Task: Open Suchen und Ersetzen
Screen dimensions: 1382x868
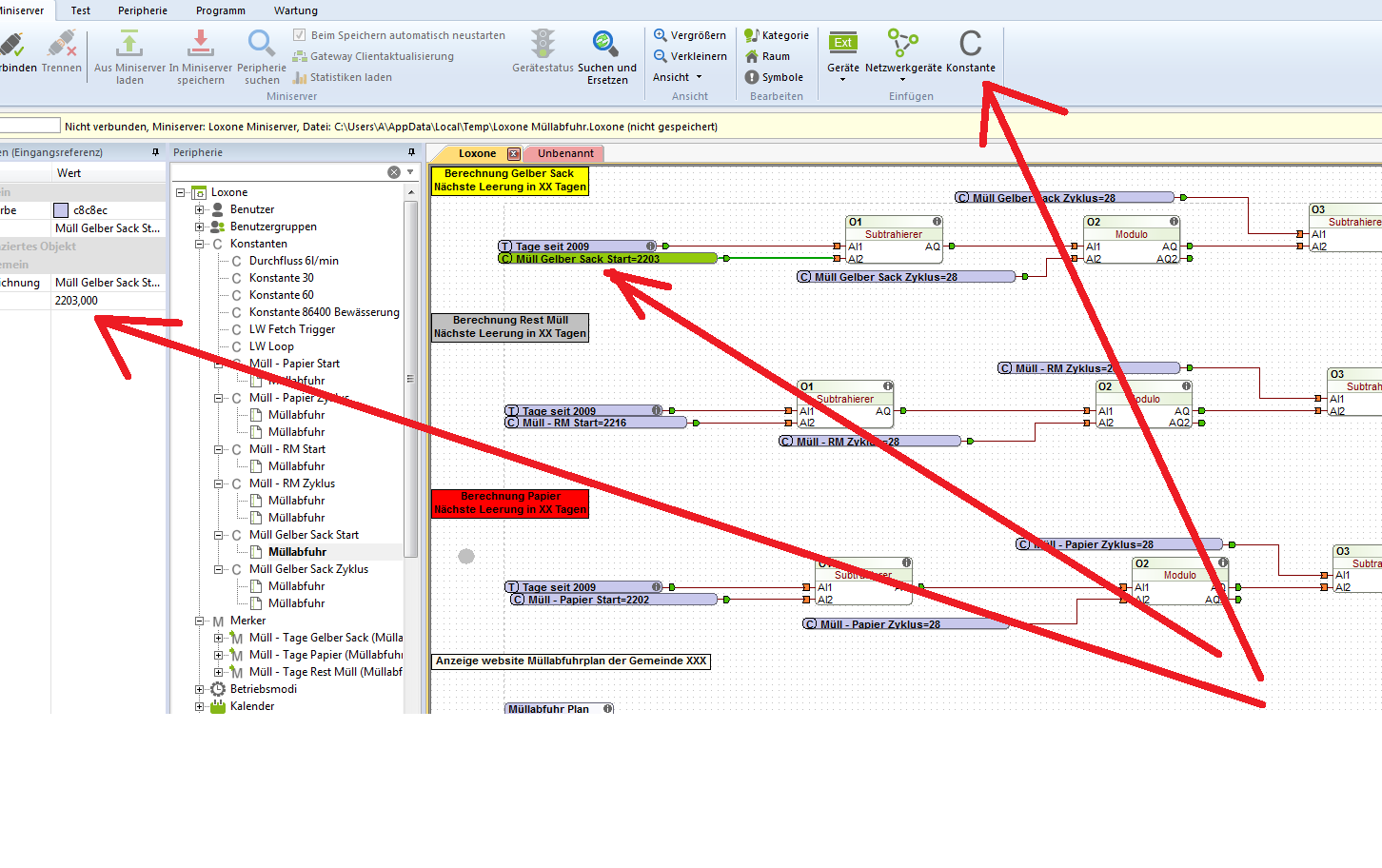Action: 606,57
